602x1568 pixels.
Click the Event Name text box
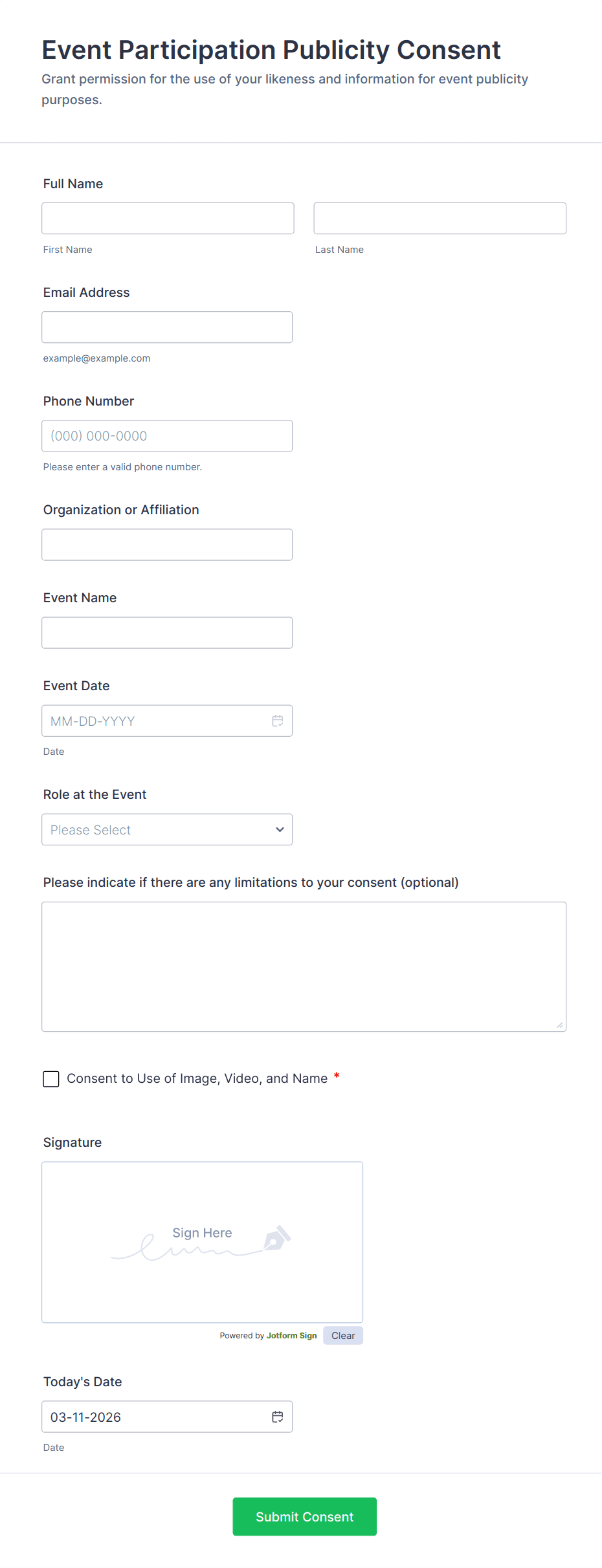(167, 633)
